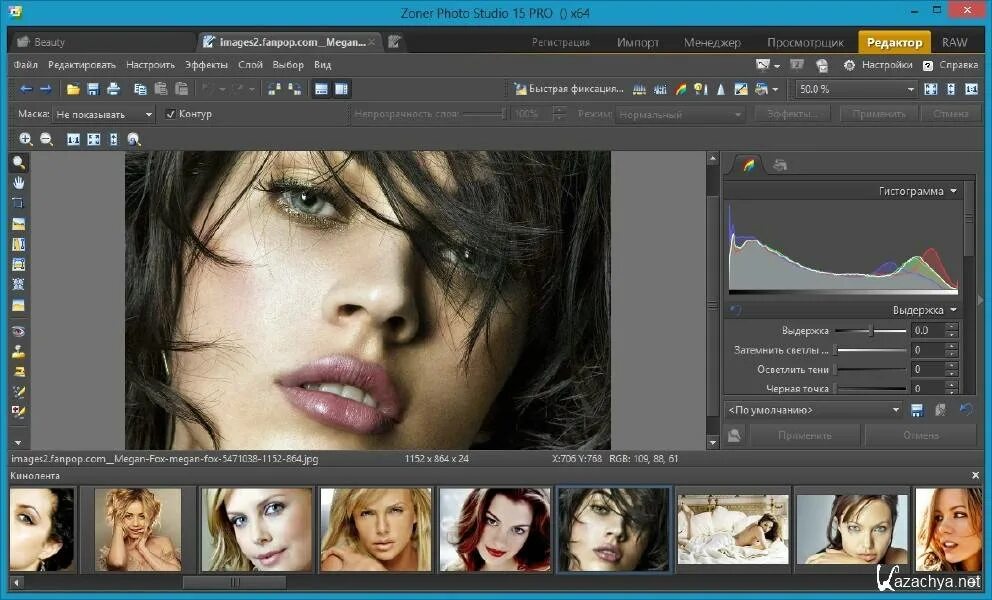The height and width of the screenshot is (600, 992).
Task: Click the filmstrip horizontal scrollbar thumb
Action: [234, 582]
